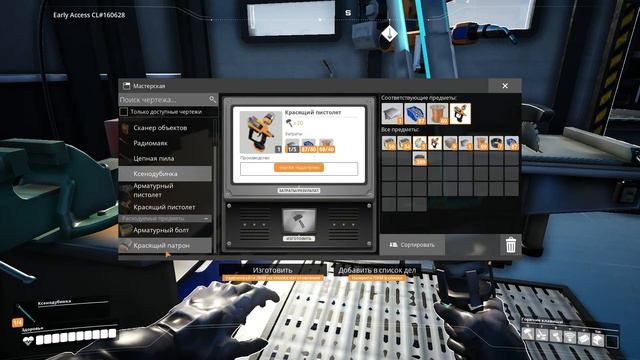
Task: Click the hammer craft button on the bench
Action: click(299, 221)
